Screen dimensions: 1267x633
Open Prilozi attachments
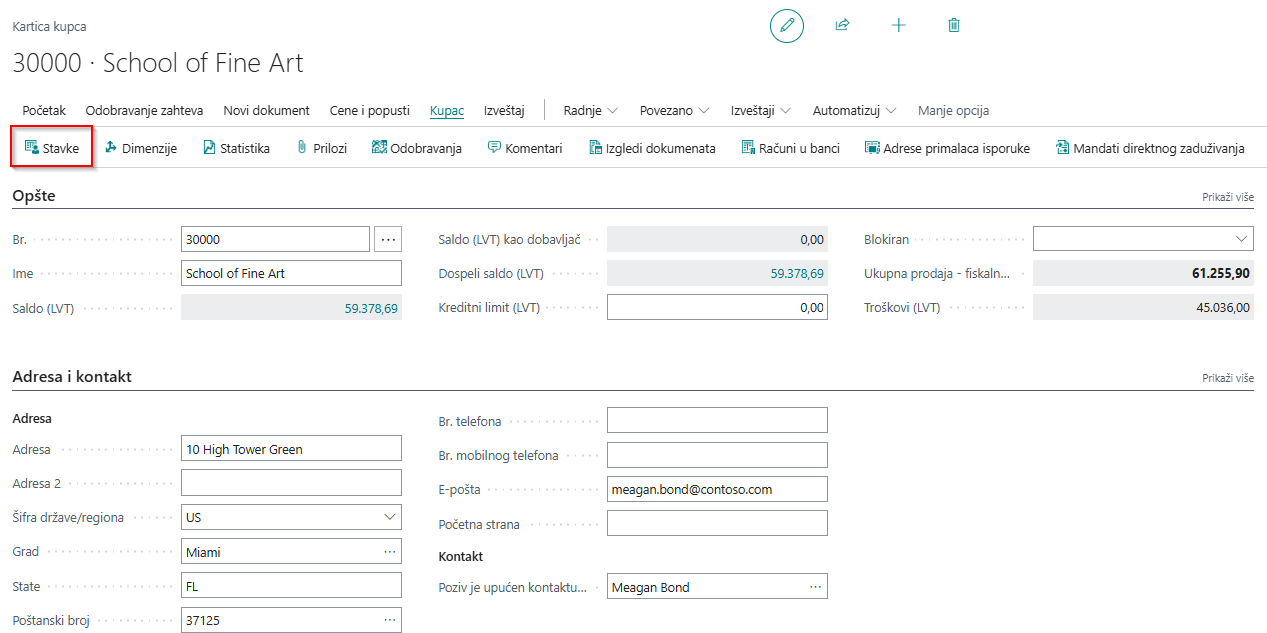pyautogui.click(x=322, y=148)
